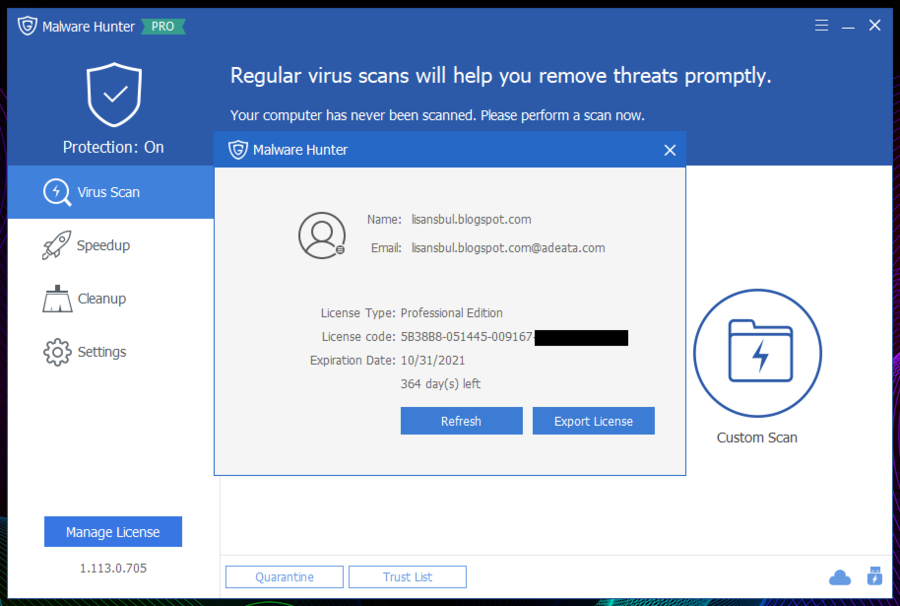Start a Custom Scan via folder icon
900x606 pixels.
758,353
